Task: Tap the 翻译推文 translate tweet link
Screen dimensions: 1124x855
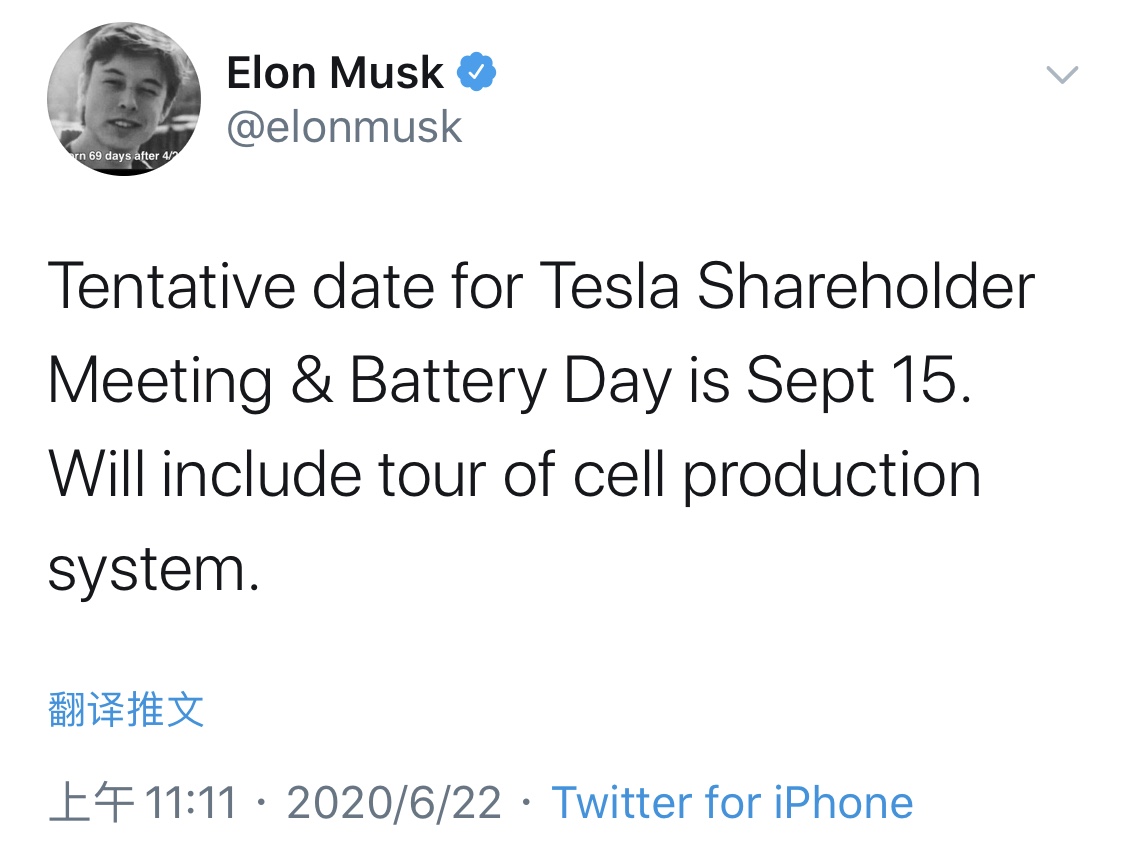Action: click(126, 710)
